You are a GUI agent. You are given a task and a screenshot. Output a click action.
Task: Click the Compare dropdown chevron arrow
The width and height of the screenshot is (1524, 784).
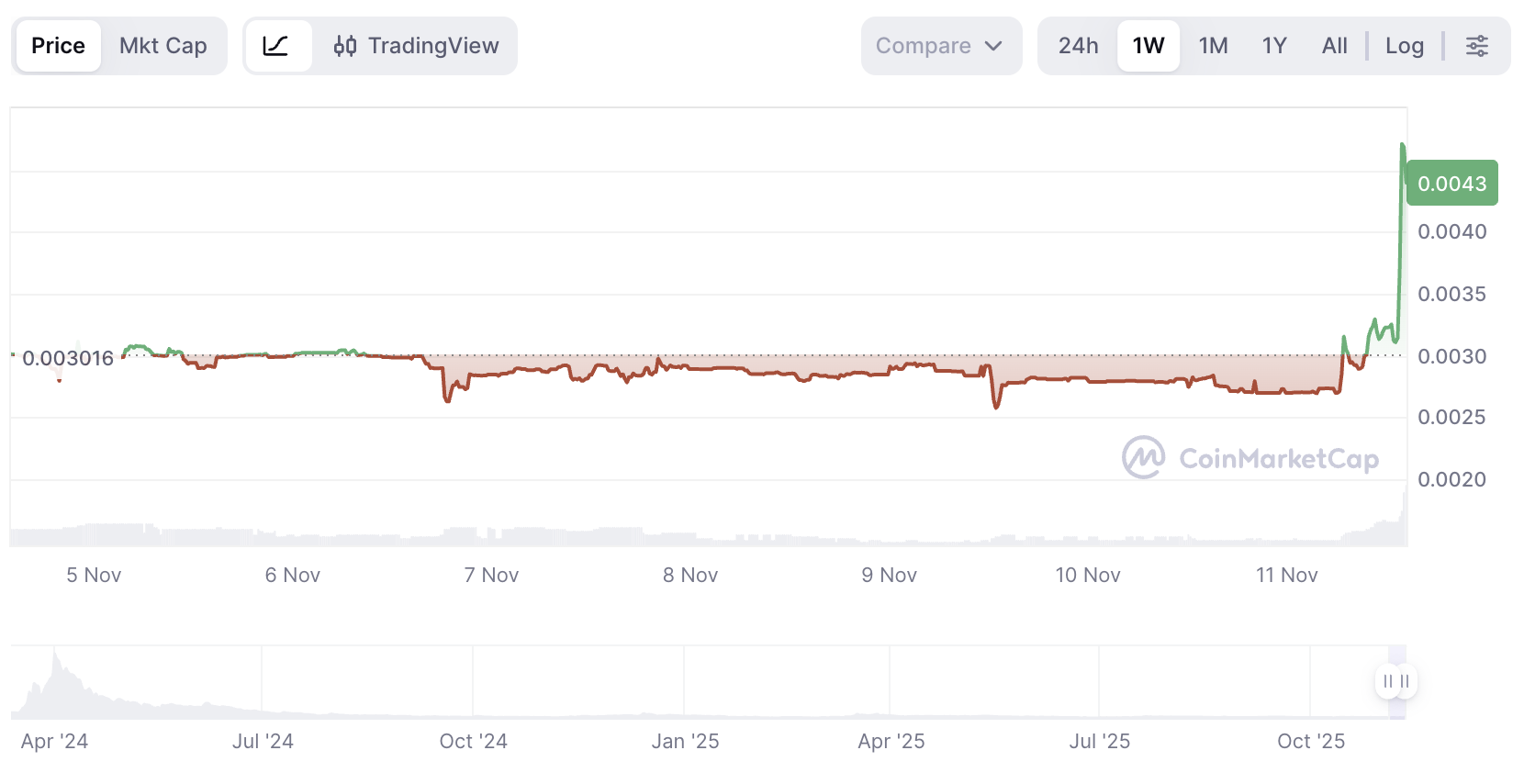(993, 46)
